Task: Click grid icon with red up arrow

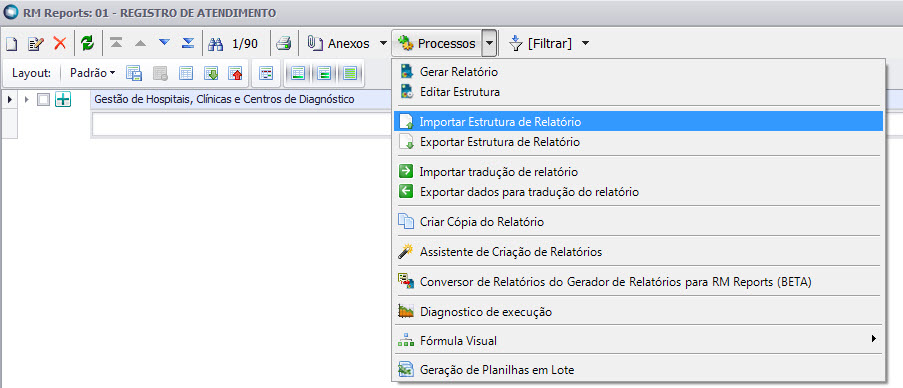Action: point(235,74)
